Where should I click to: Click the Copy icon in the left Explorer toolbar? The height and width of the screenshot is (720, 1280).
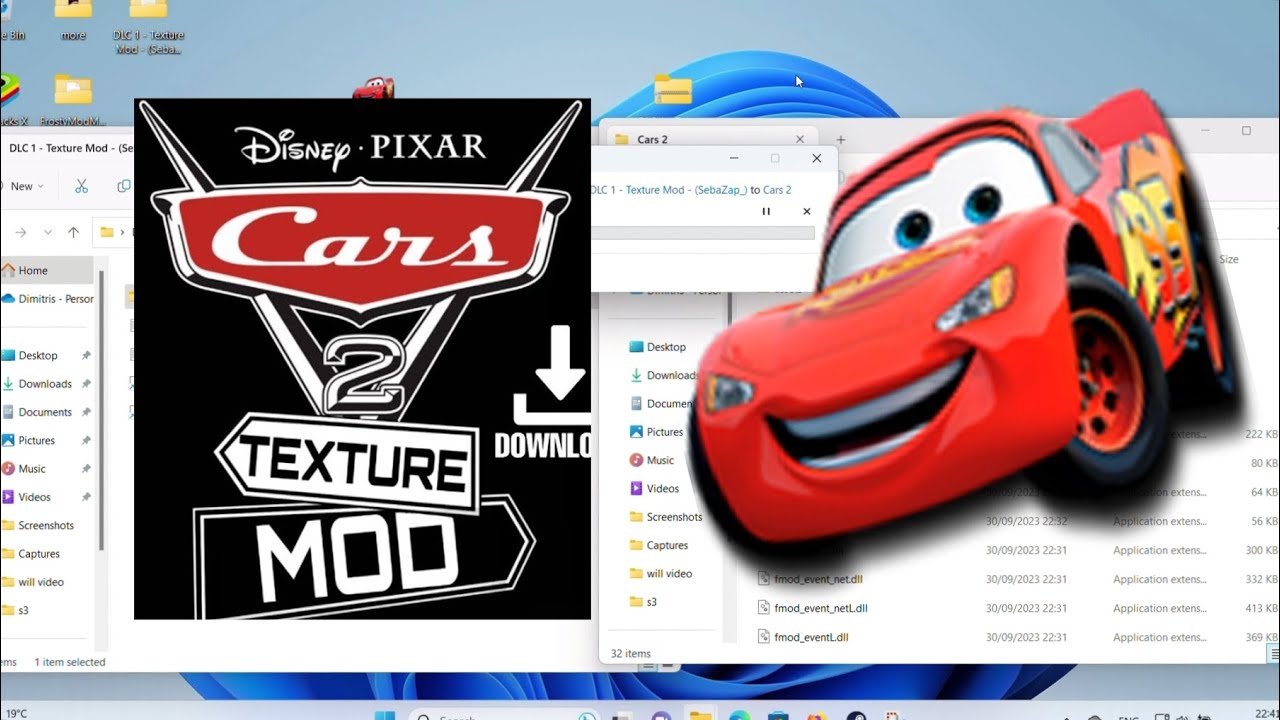click(x=124, y=186)
